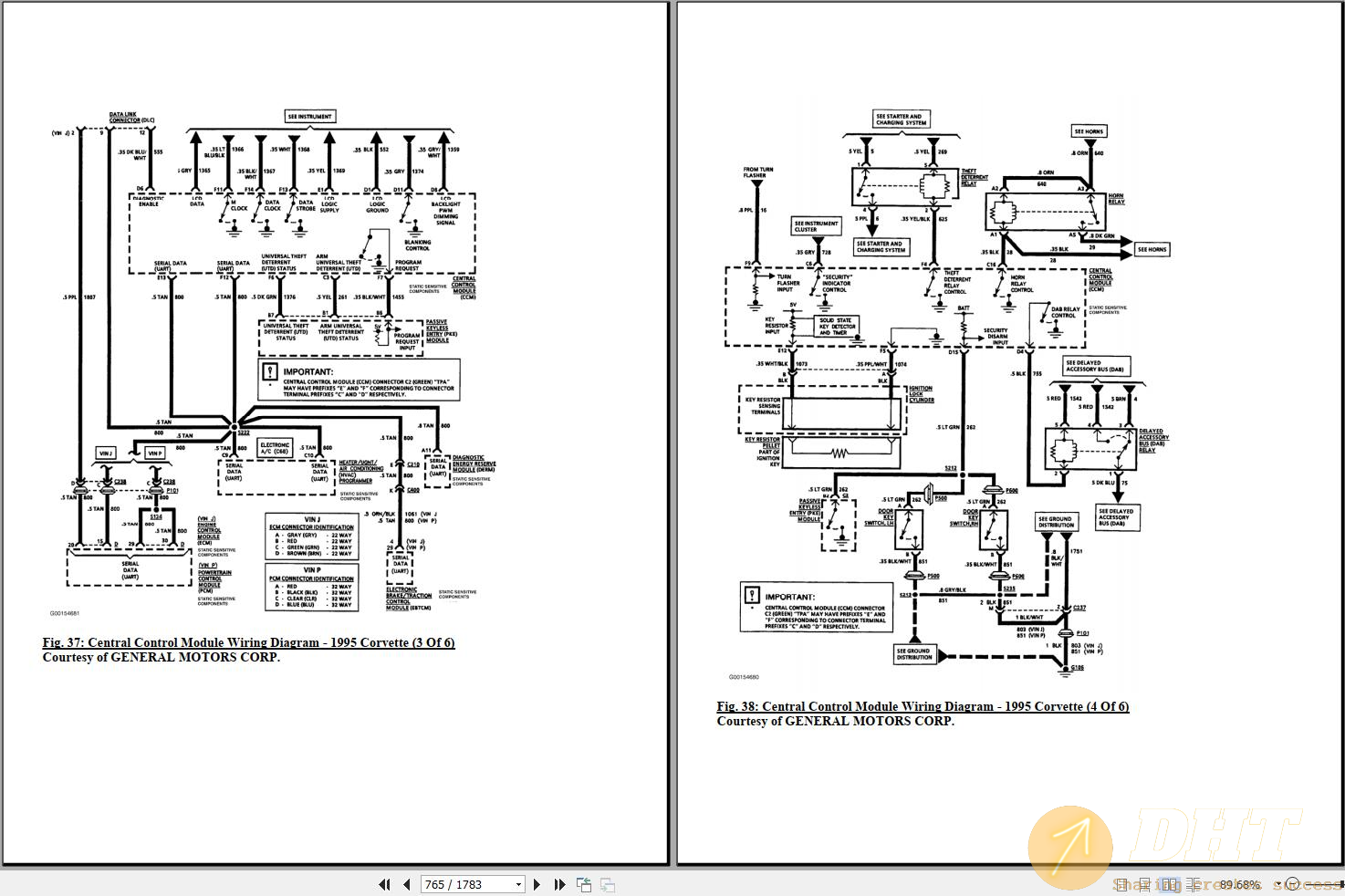
Task: Open Fig. 37 Central Control Module diagram link
Action: tap(248, 642)
